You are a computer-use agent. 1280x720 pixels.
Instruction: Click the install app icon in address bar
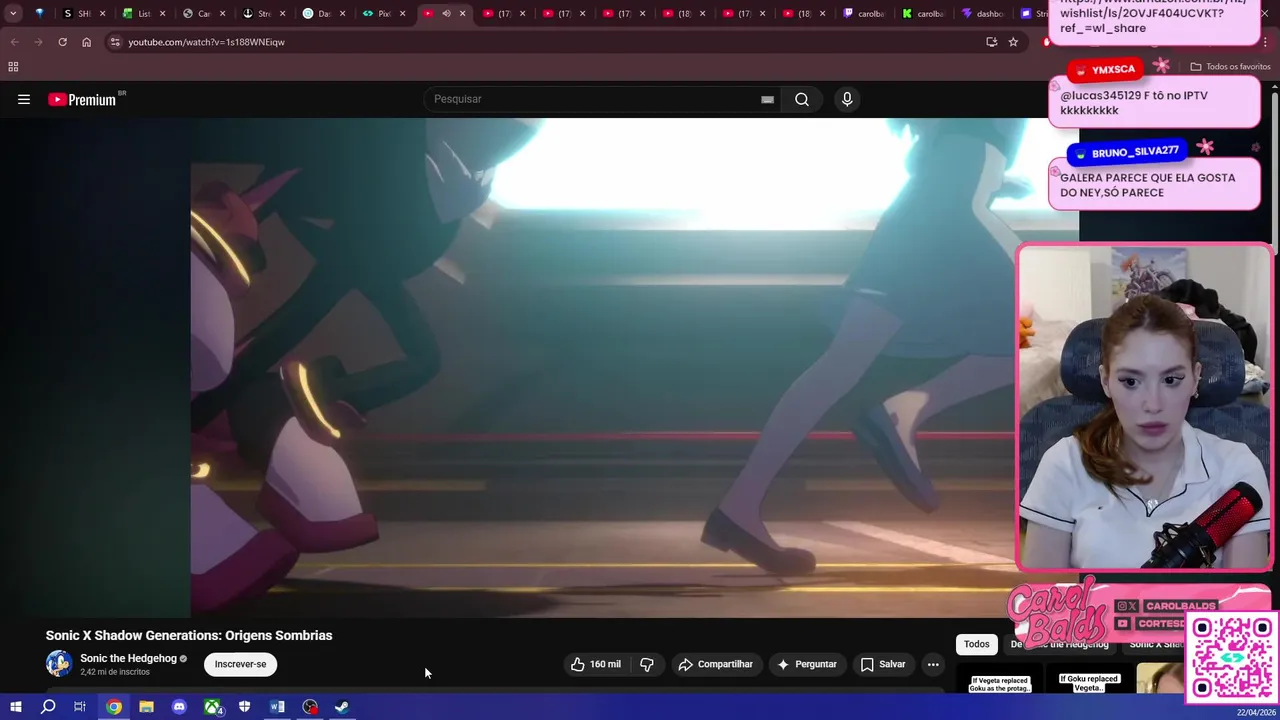(991, 42)
